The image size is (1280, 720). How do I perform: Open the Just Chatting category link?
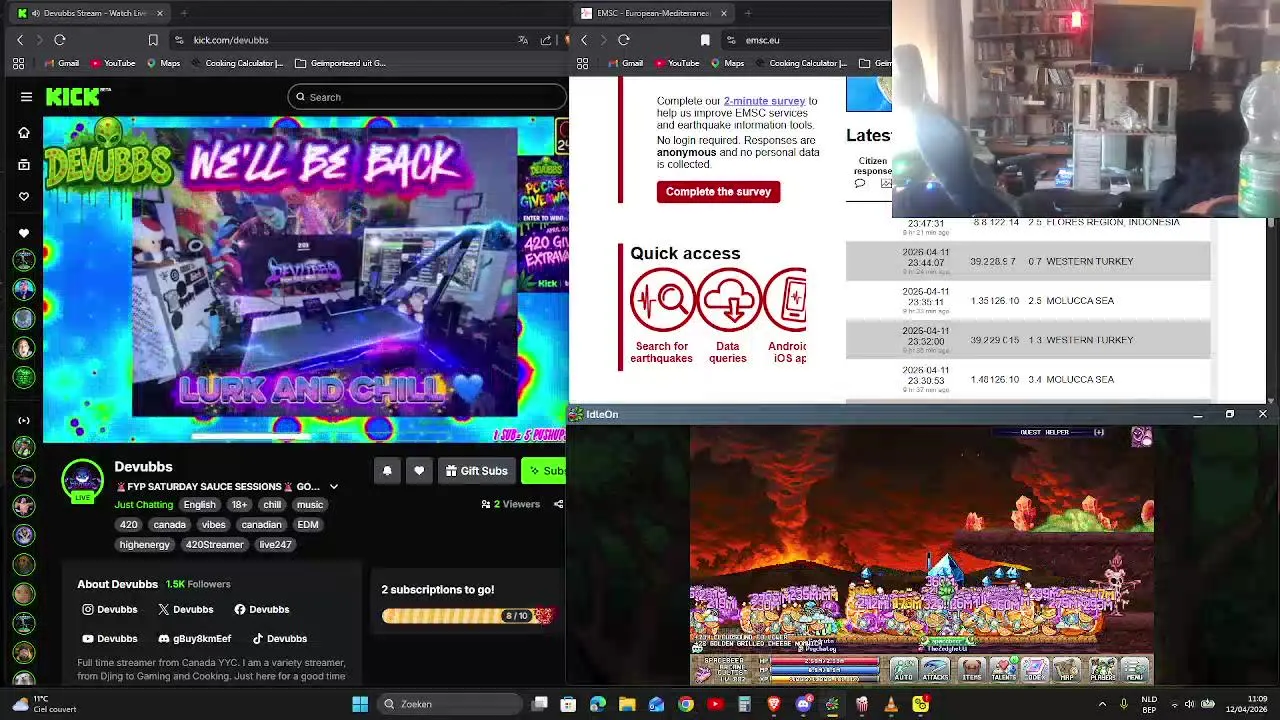144,505
